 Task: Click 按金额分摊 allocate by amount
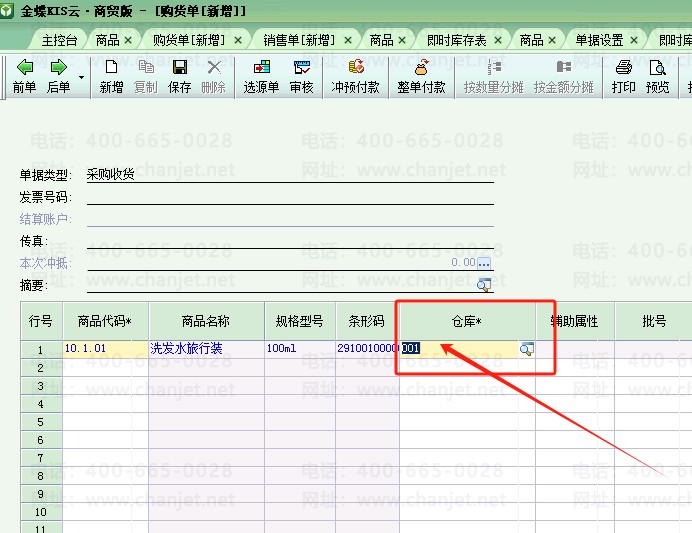564,76
